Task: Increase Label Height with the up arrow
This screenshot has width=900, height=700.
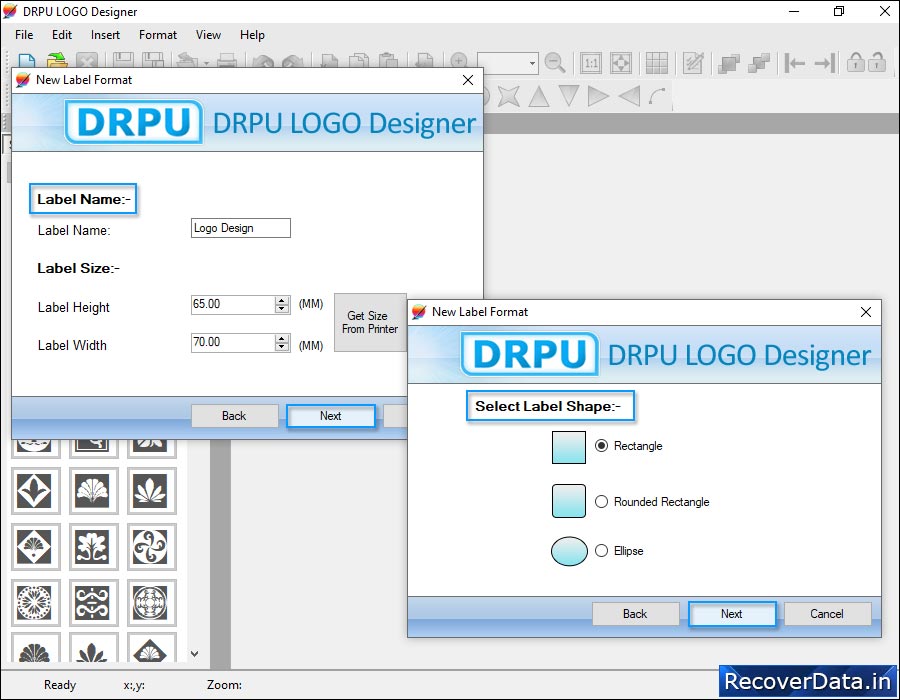Action: click(282, 301)
